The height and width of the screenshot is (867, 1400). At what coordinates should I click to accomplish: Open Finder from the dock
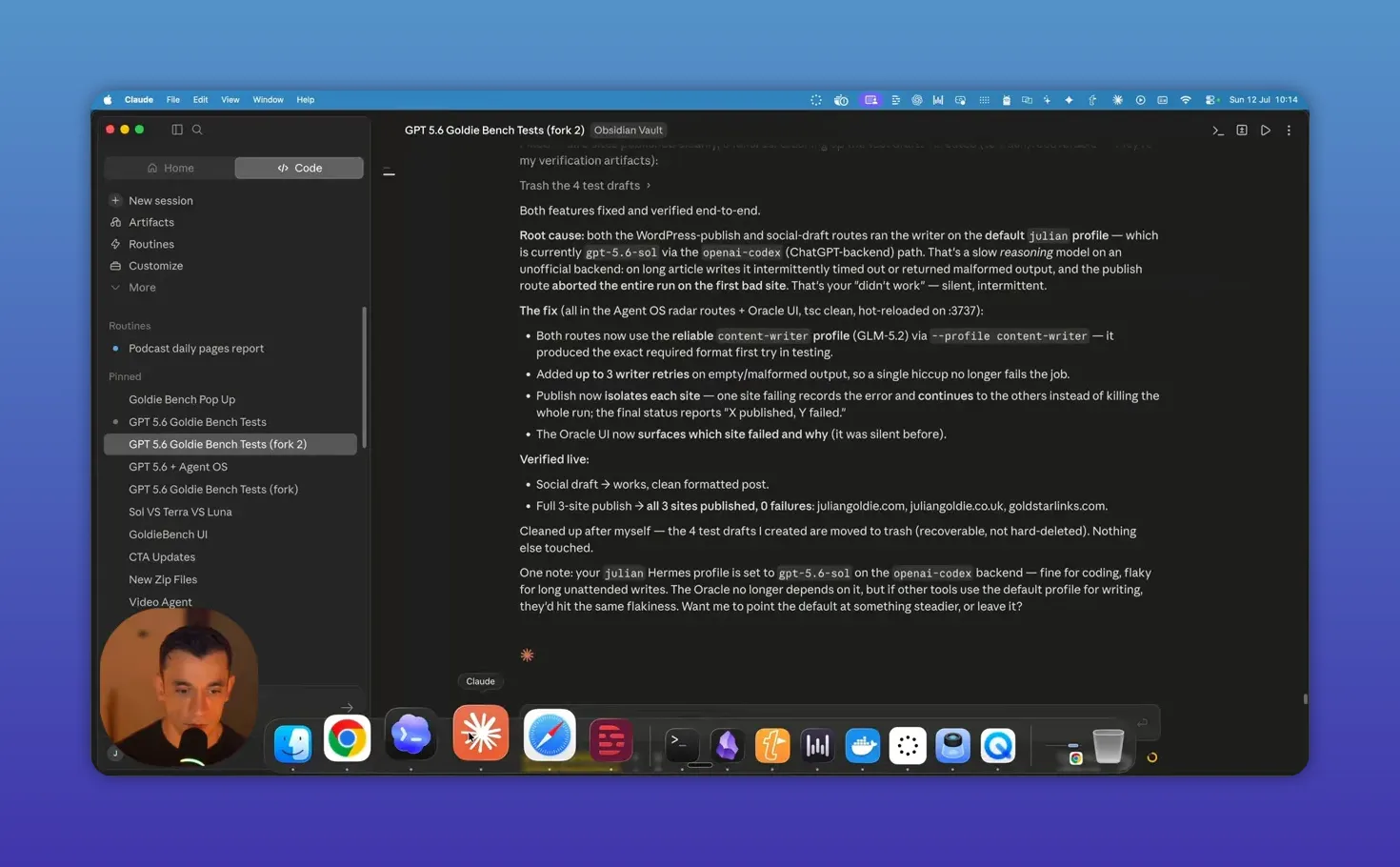[x=292, y=744]
